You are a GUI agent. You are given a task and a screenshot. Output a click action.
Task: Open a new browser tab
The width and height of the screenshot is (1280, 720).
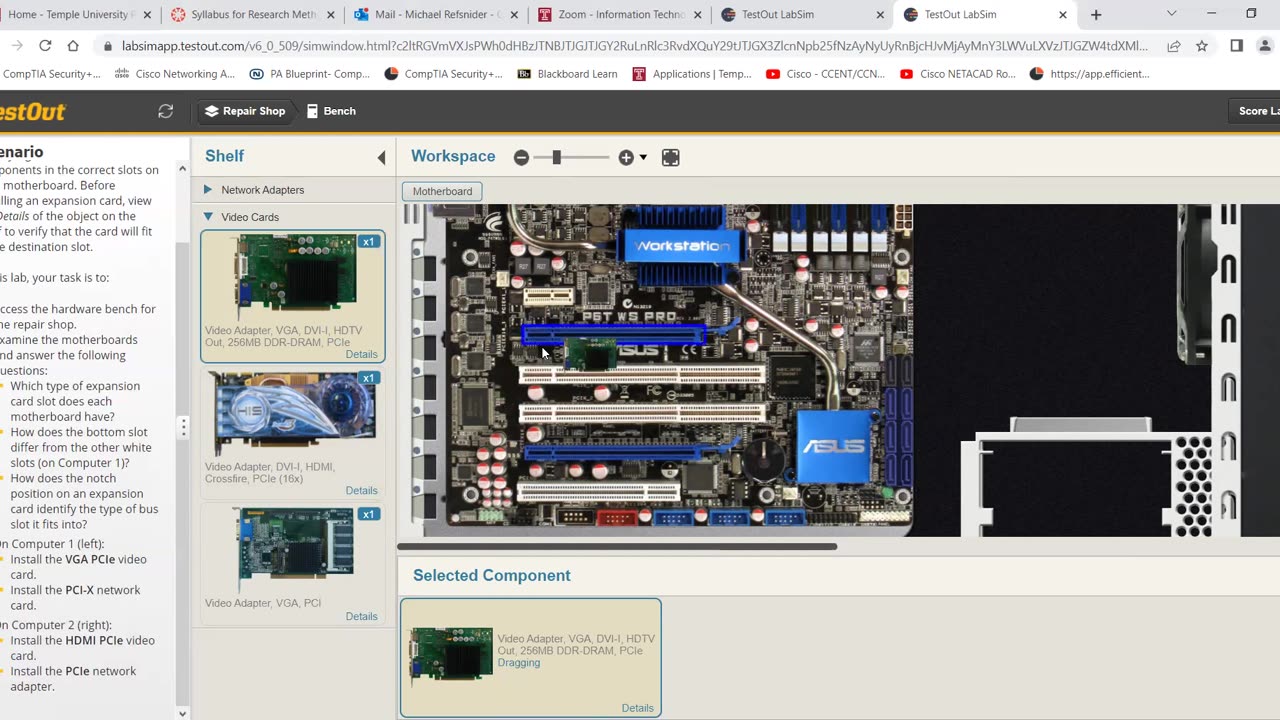(x=1096, y=15)
